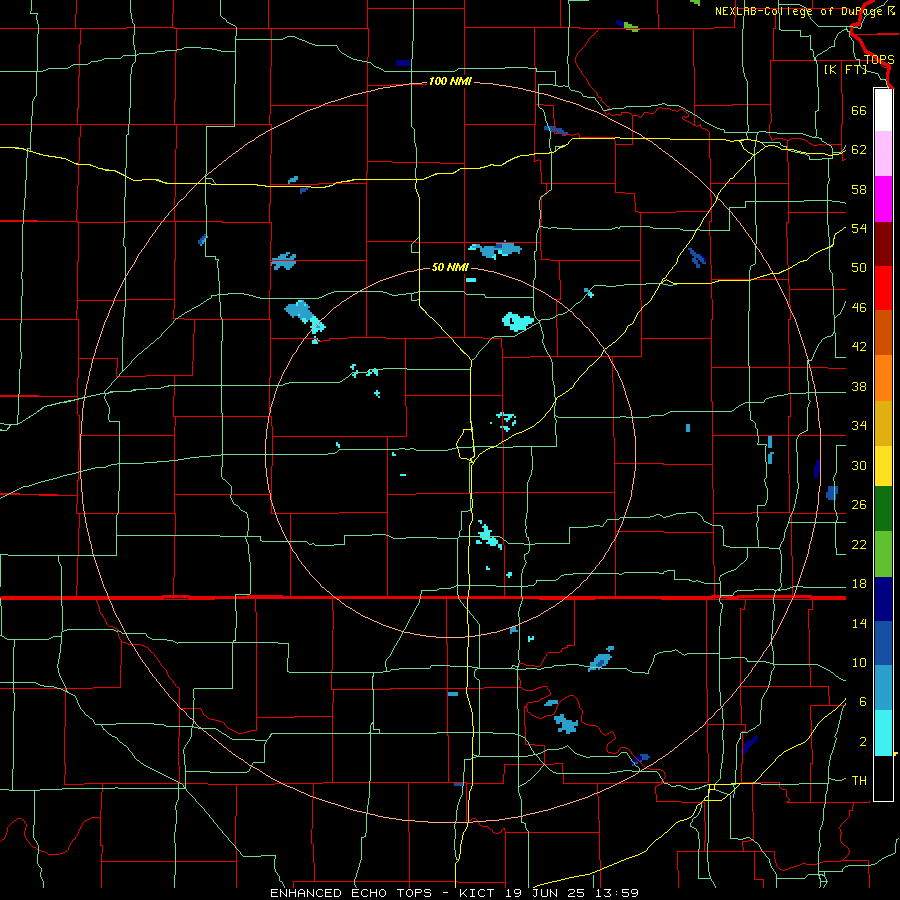Pick the cyan legend band near value 2
This screenshot has width=900, height=900.
883,733
